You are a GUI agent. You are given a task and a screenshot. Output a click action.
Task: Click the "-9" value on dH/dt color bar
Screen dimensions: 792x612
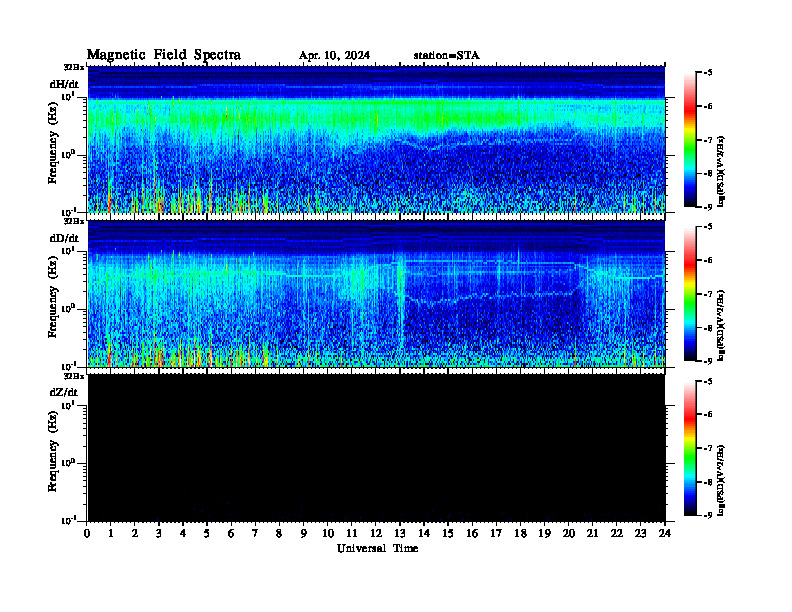[708, 207]
